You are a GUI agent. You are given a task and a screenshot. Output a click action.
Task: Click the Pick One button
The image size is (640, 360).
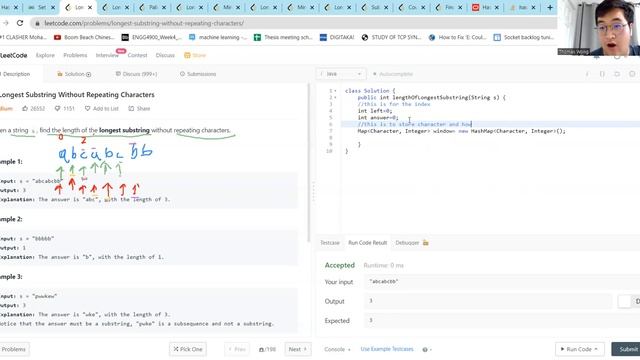tap(188, 349)
